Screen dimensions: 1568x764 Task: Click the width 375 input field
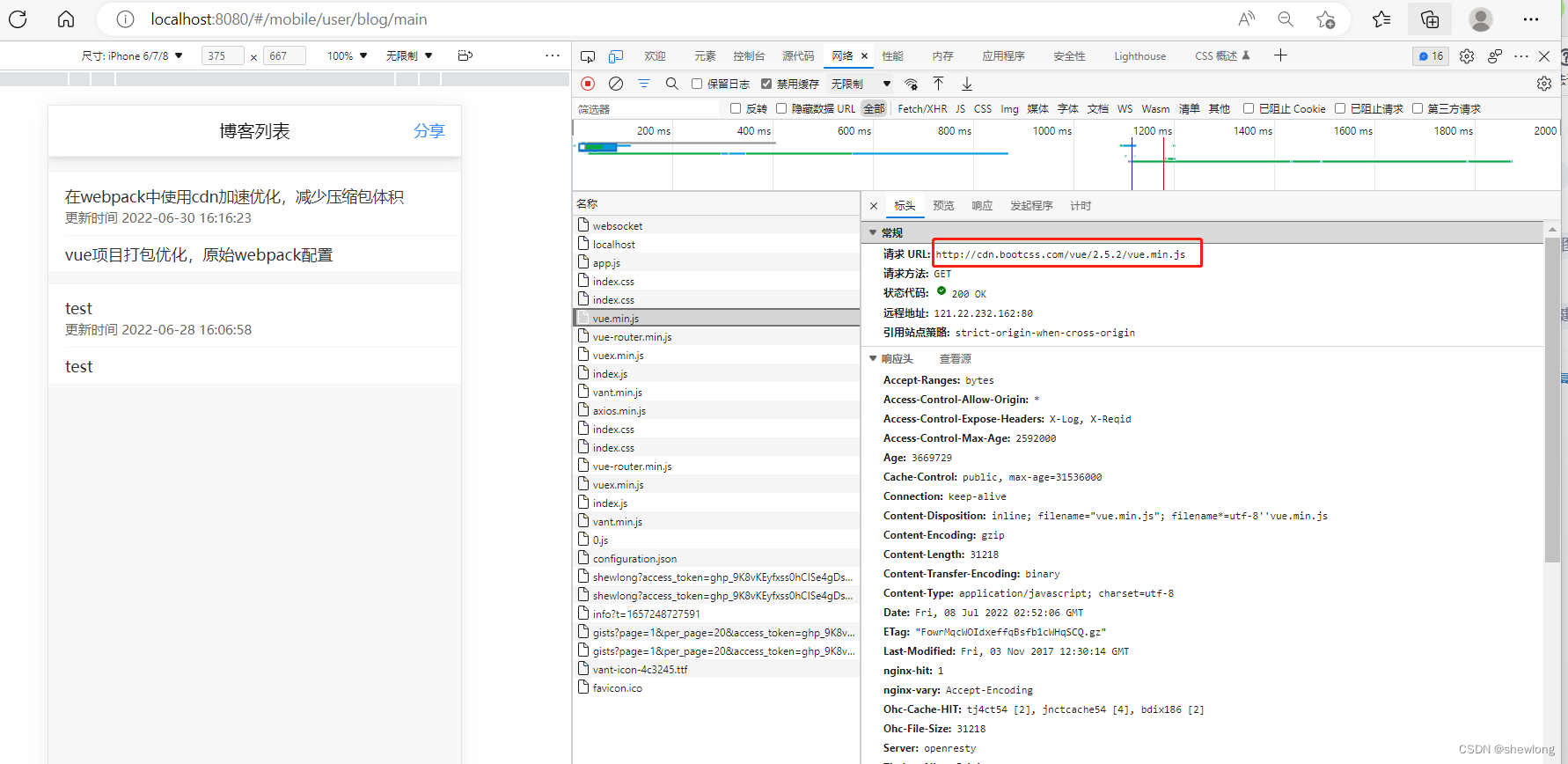click(222, 55)
